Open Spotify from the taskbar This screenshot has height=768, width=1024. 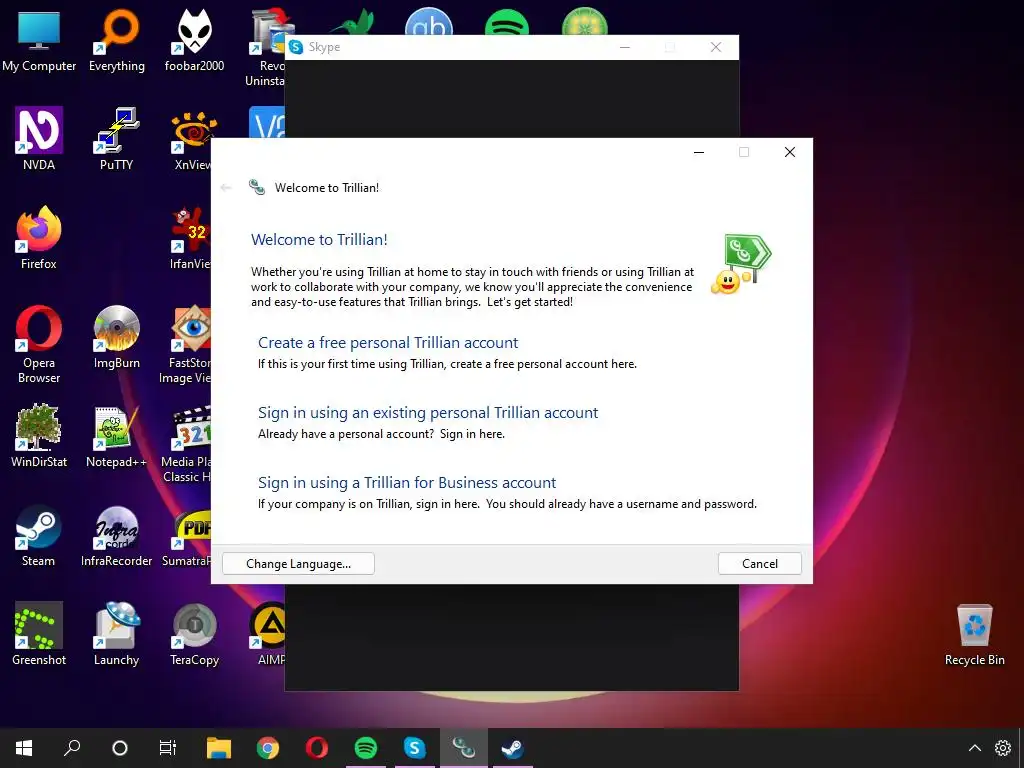tap(366, 748)
